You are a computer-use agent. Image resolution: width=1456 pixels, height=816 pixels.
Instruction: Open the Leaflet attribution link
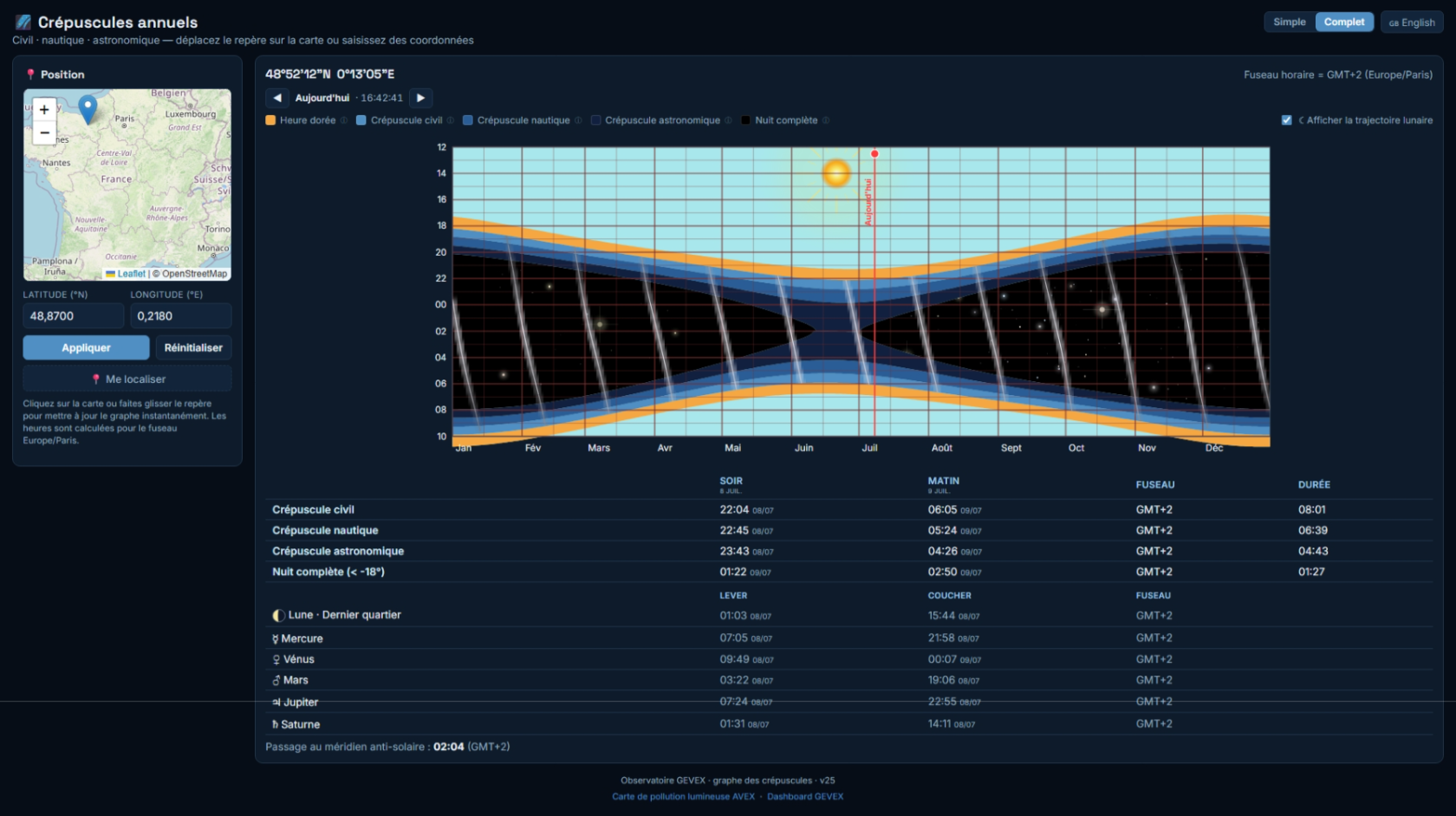pyautogui.click(x=131, y=274)
